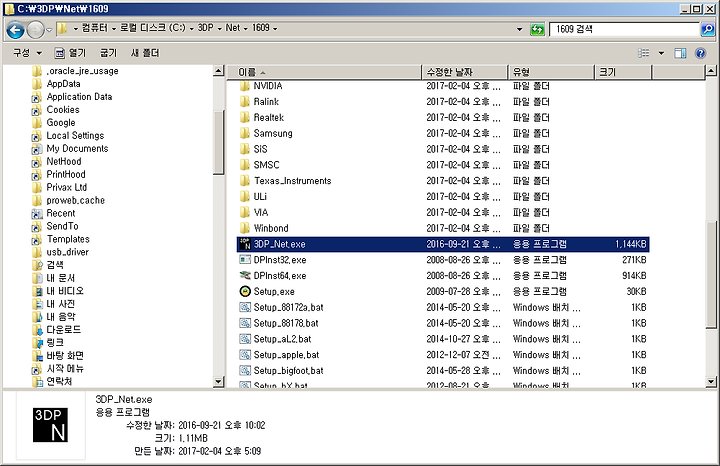This screenshot has height=466, width=720.
Task: Click navigation pane scroll up arrow
Action: coord(219,71)
